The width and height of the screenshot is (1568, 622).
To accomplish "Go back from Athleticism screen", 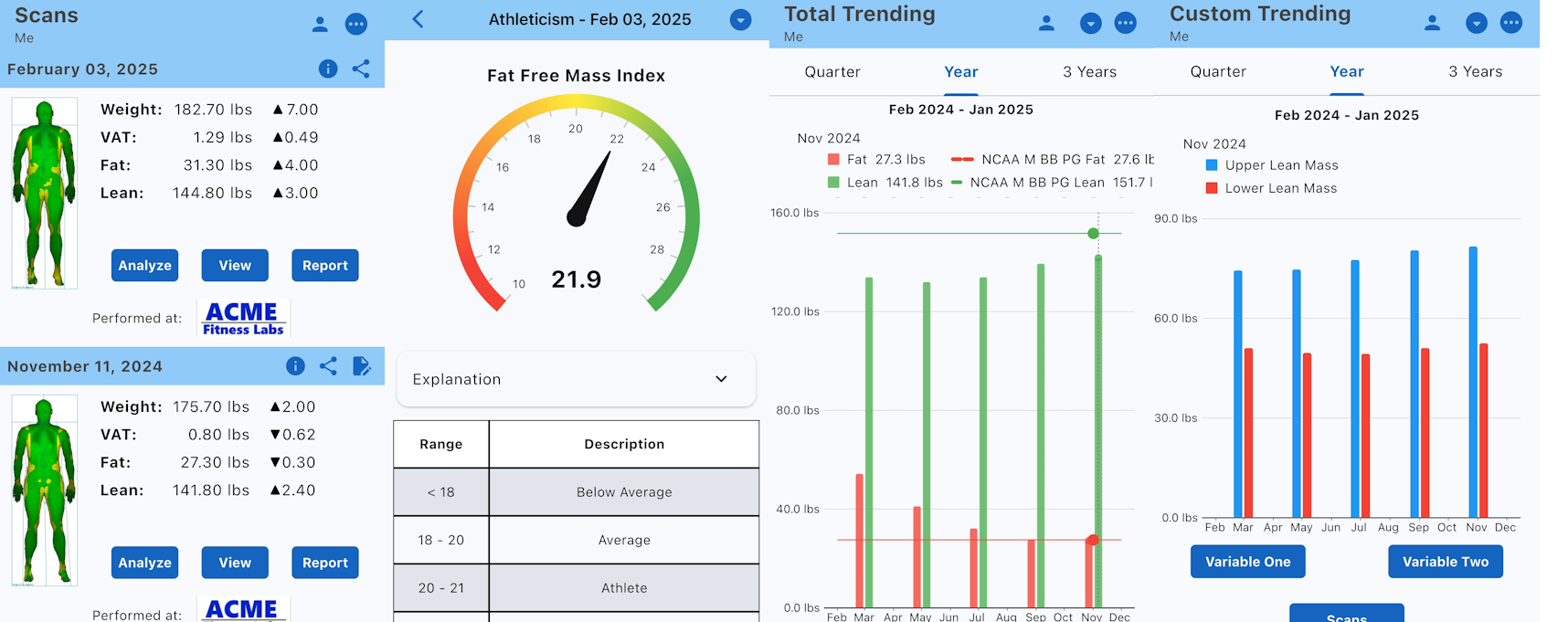I will pyautogui.click(x=418, y=19).
